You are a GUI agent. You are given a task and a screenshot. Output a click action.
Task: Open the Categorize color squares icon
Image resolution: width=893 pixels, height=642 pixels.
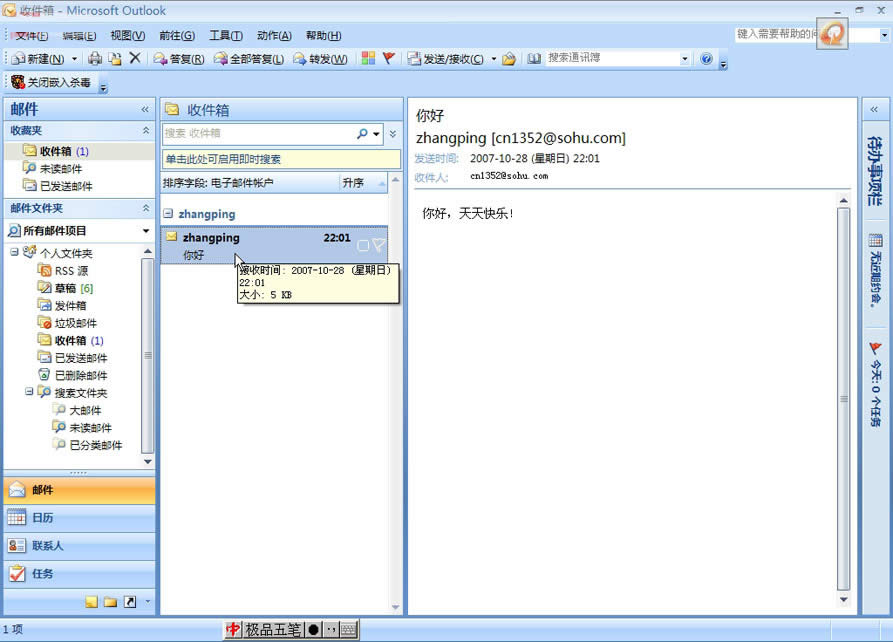coord(368,58)
